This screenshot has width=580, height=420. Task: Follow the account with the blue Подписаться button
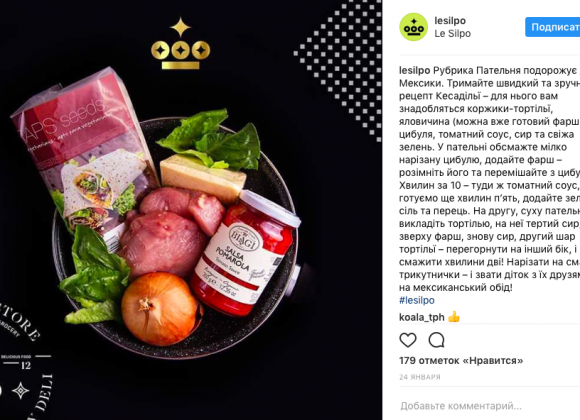[x=553, y=27]
